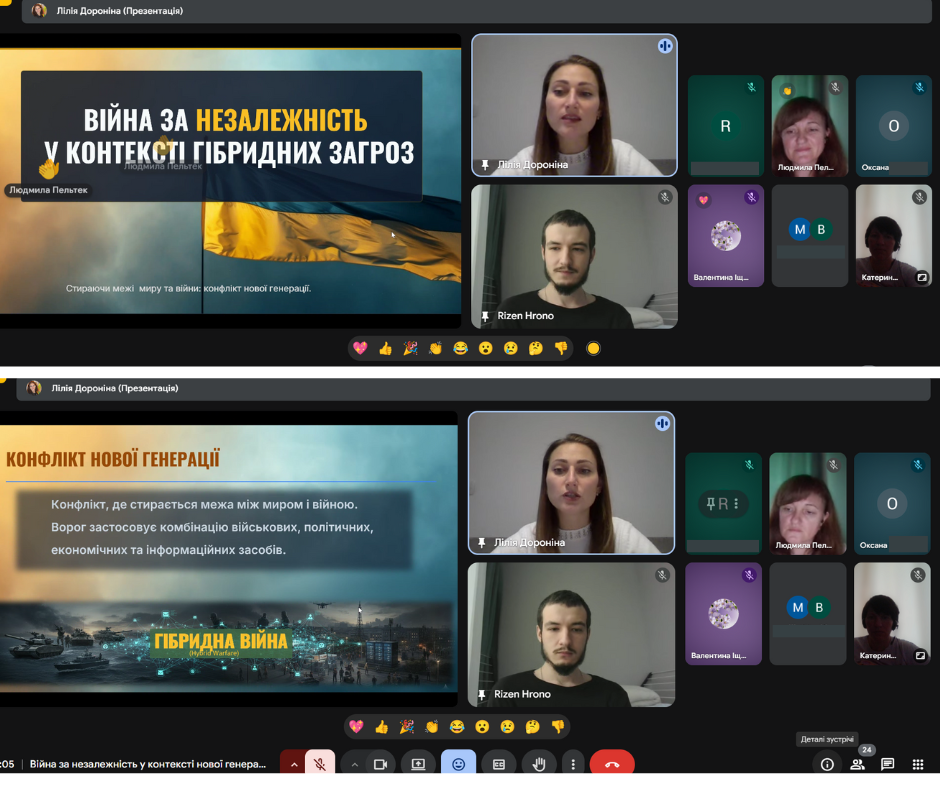Raise your hand in the meeting

tap(539, 764)
